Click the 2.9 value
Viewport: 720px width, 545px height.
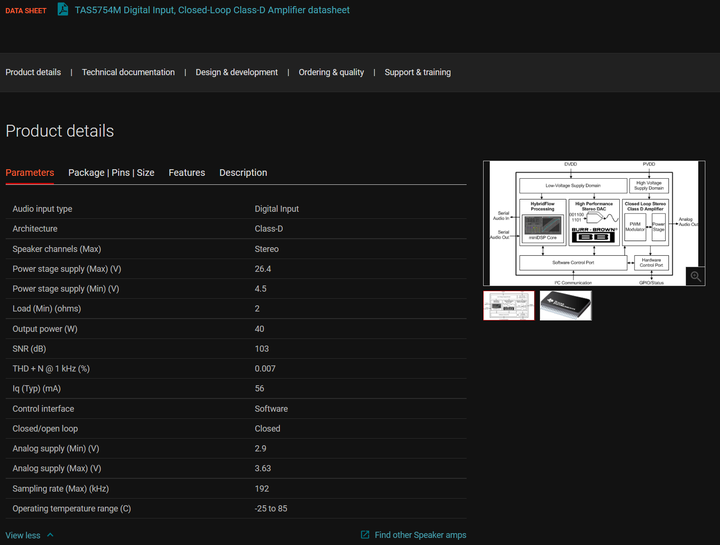[x=260, y=449]
